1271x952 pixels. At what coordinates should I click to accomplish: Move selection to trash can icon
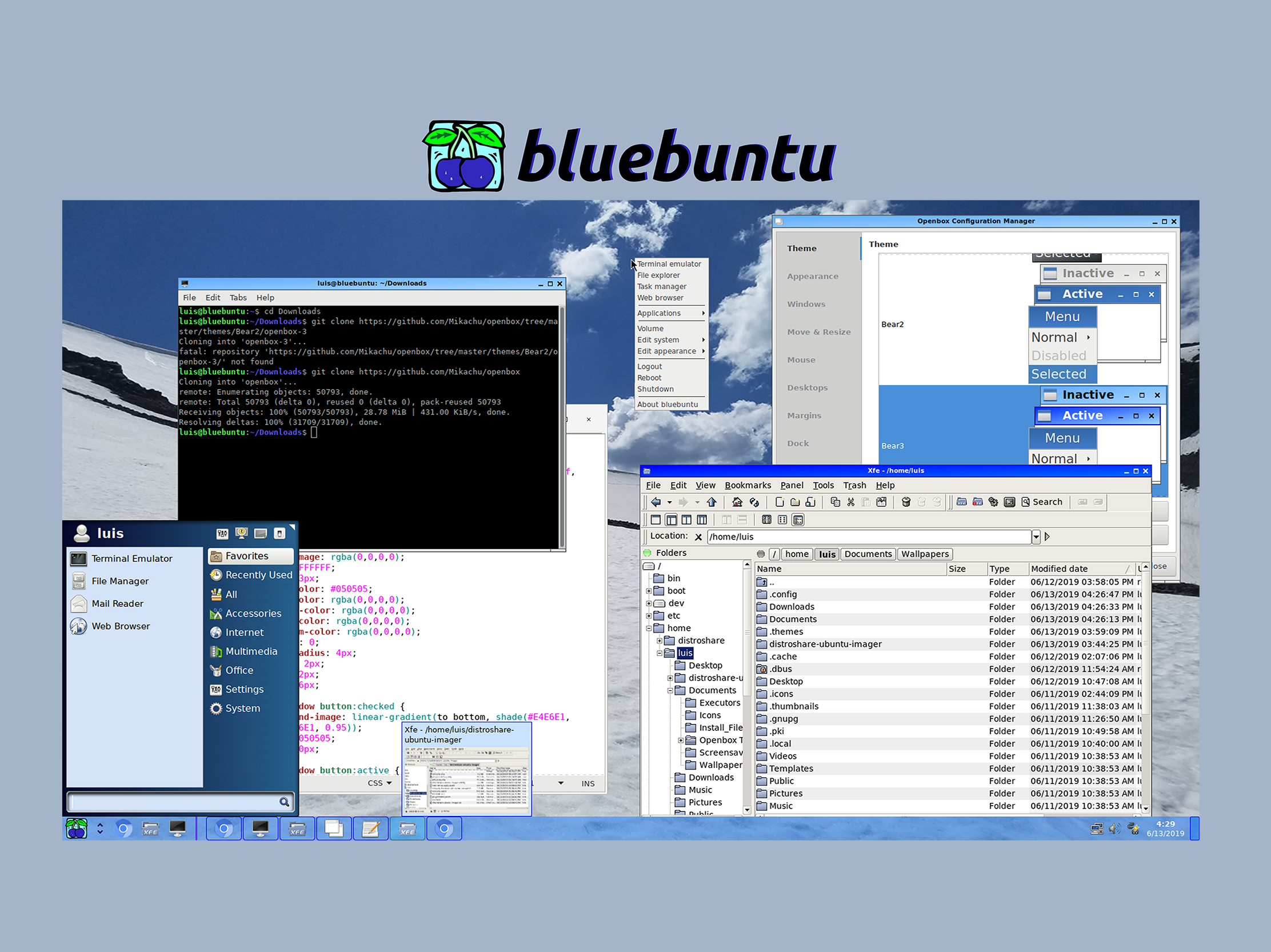coord(906,502)
